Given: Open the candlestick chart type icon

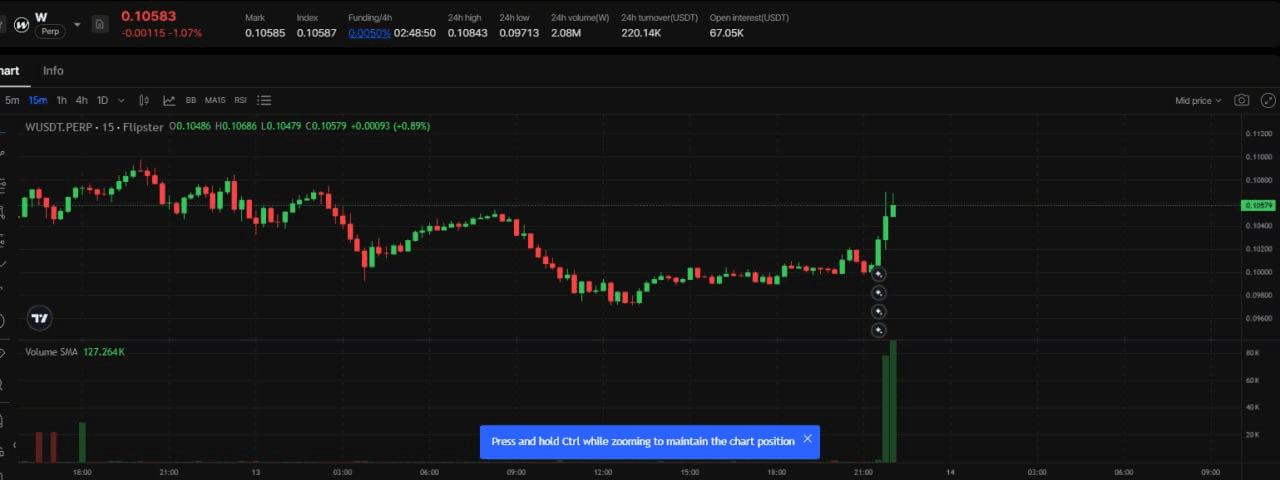Looking at the screenshot, I should [144, 100].
